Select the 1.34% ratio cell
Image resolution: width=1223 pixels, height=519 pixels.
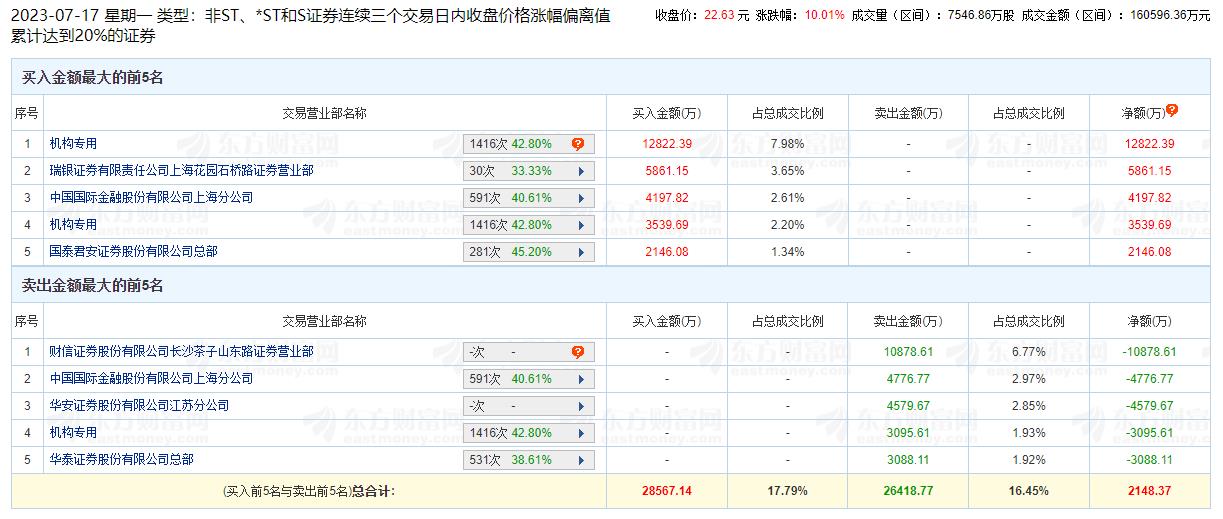pyautogui.click(x=787, y=252)
